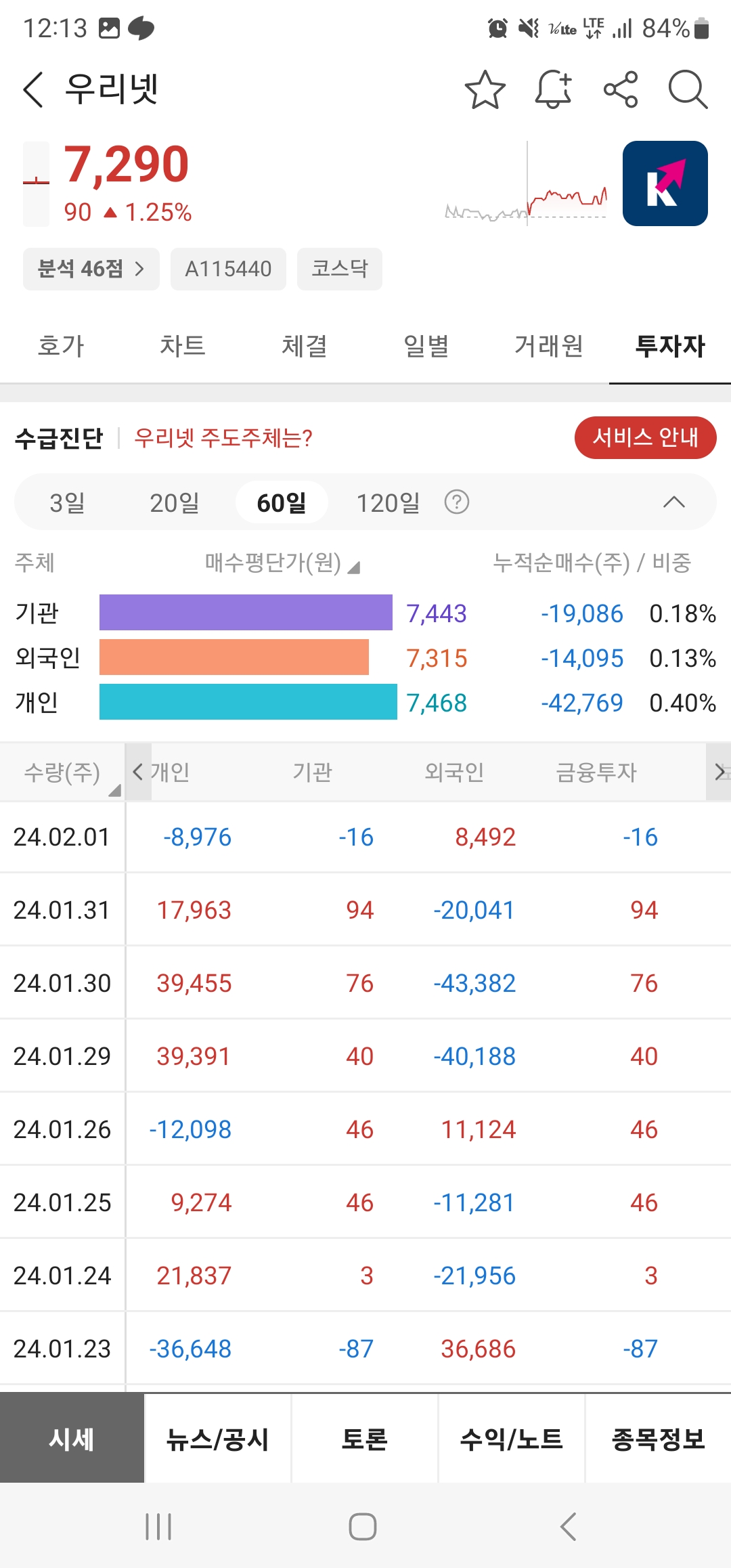Tap the 17,963 individual investor value
This screenshot has width=731, height=1568.
click(194, 911)
